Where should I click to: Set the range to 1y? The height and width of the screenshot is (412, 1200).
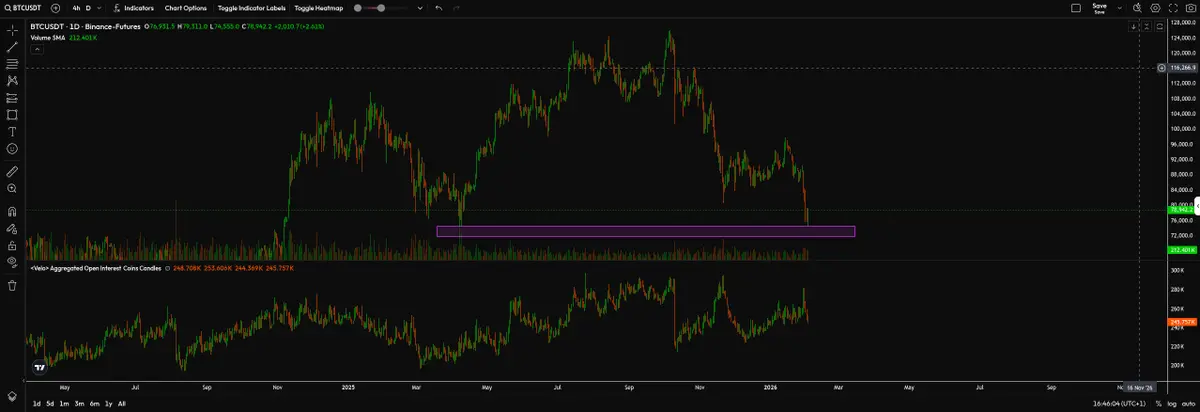point(108,403)
